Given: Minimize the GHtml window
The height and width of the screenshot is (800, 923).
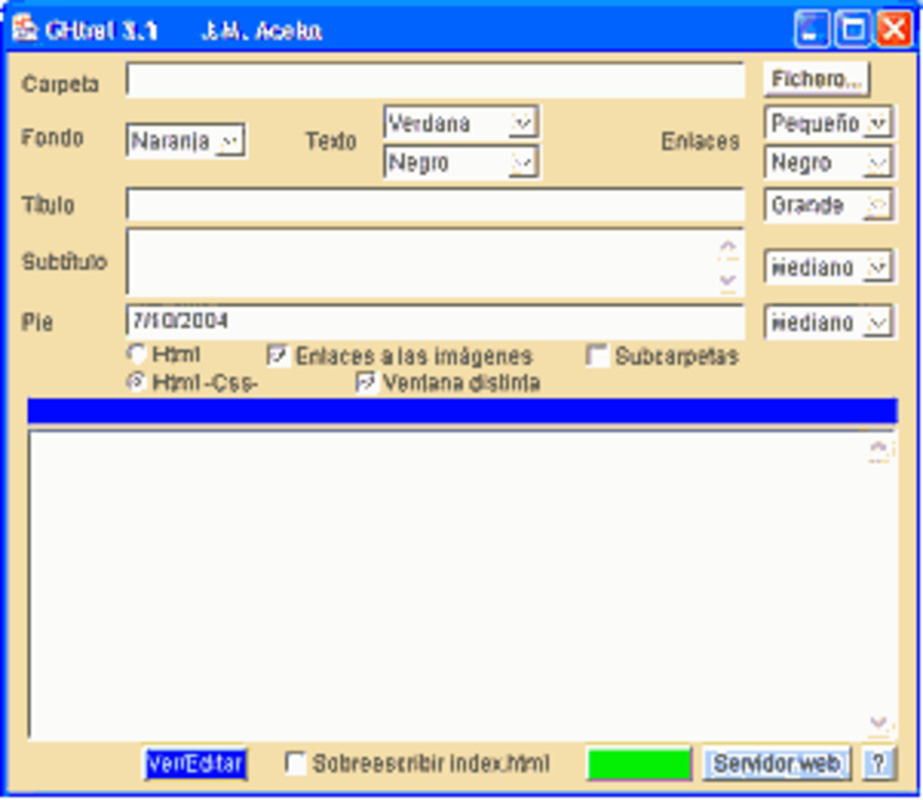Looking at the screenshot, I should point(811,28).
